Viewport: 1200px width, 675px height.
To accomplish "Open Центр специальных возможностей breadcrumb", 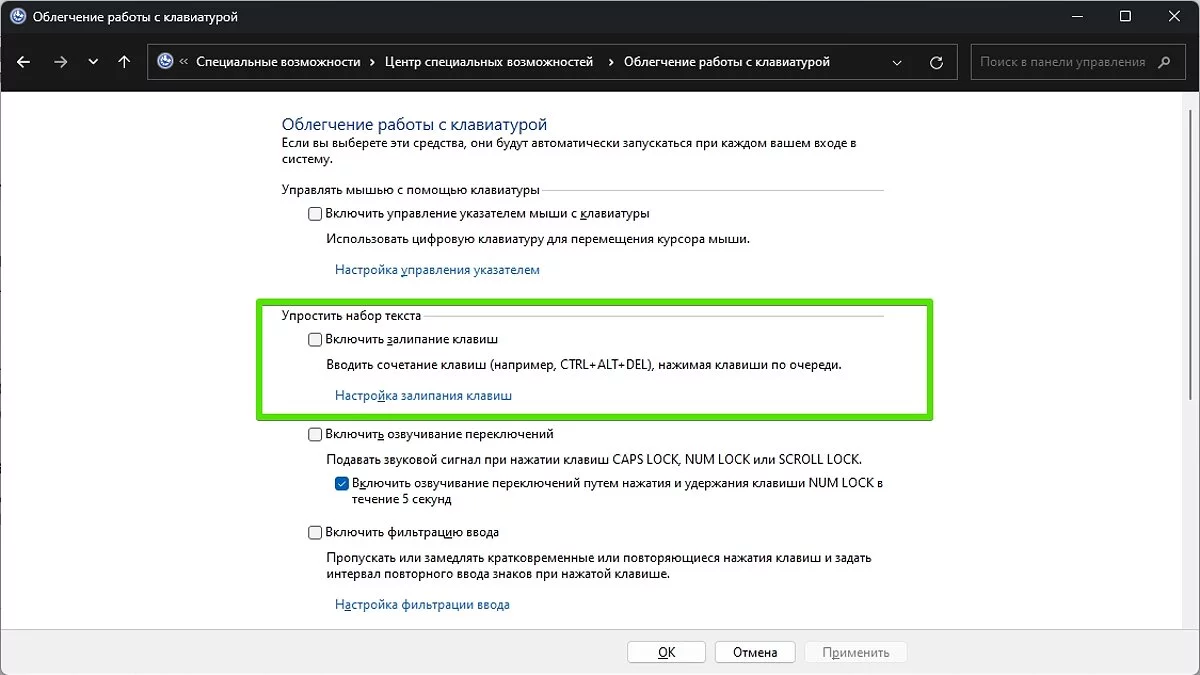I will (x=489, y=62).
